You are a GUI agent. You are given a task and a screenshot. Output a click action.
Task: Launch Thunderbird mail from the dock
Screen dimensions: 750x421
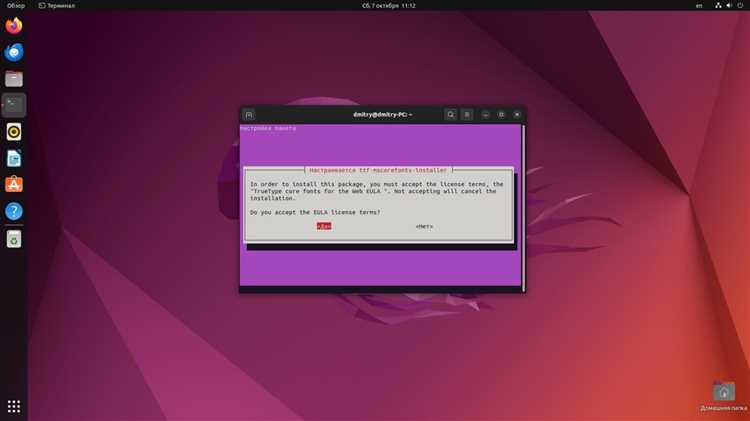coord(14,52)
